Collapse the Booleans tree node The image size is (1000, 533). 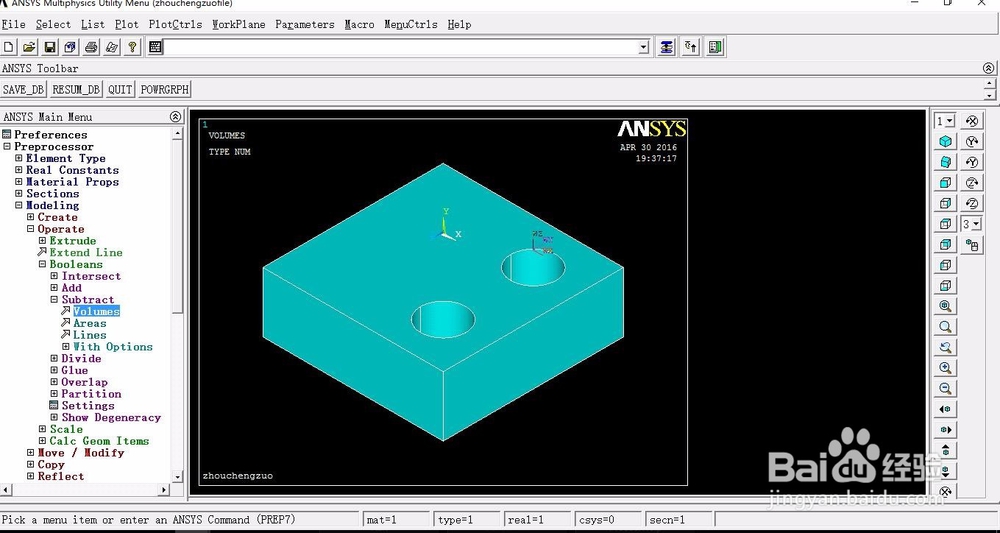(x=42, y=264)
